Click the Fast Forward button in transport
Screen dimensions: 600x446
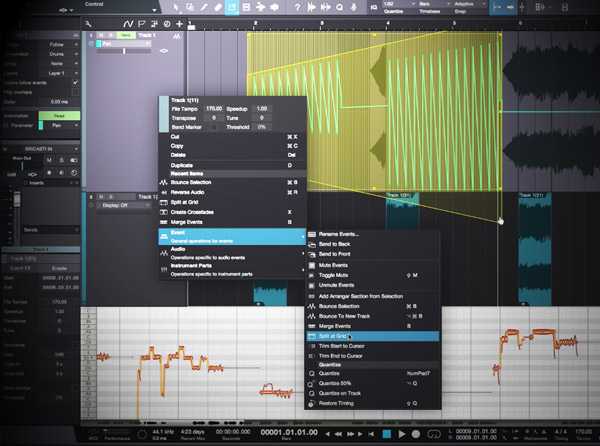350,434
